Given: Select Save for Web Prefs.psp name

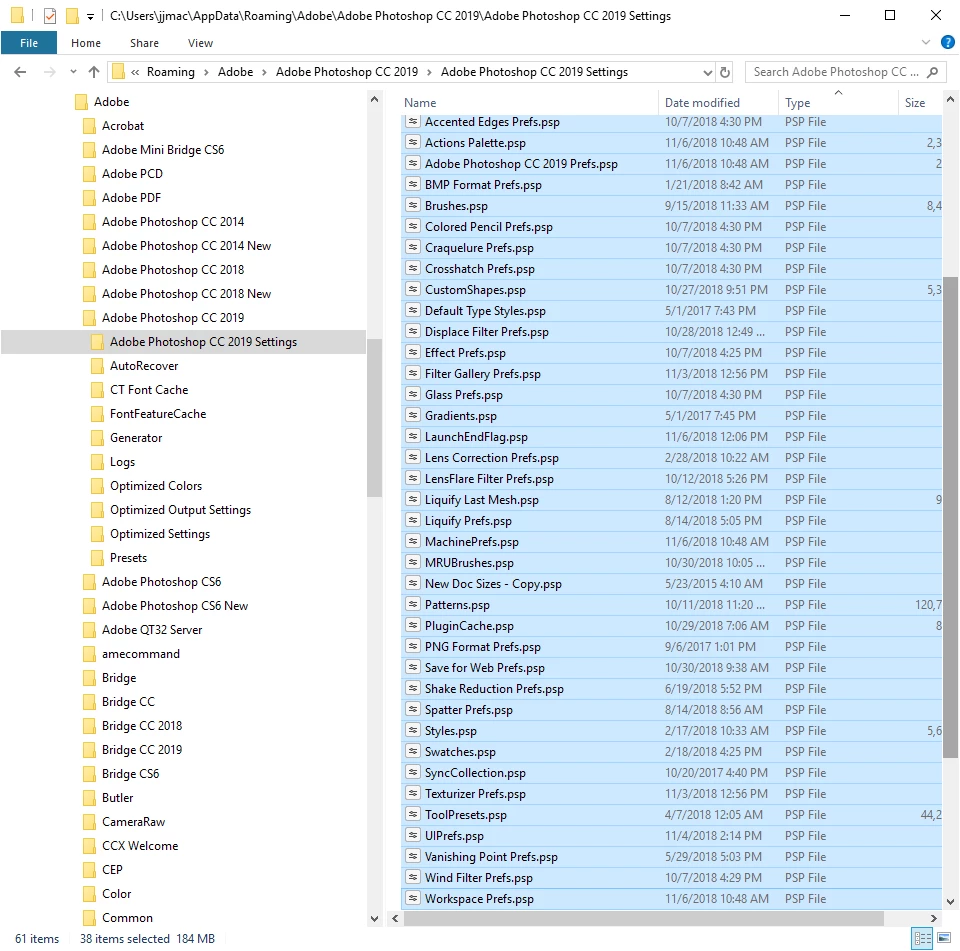Looking at the screenshot, I should pyautogui.click(x=484, y=667).
